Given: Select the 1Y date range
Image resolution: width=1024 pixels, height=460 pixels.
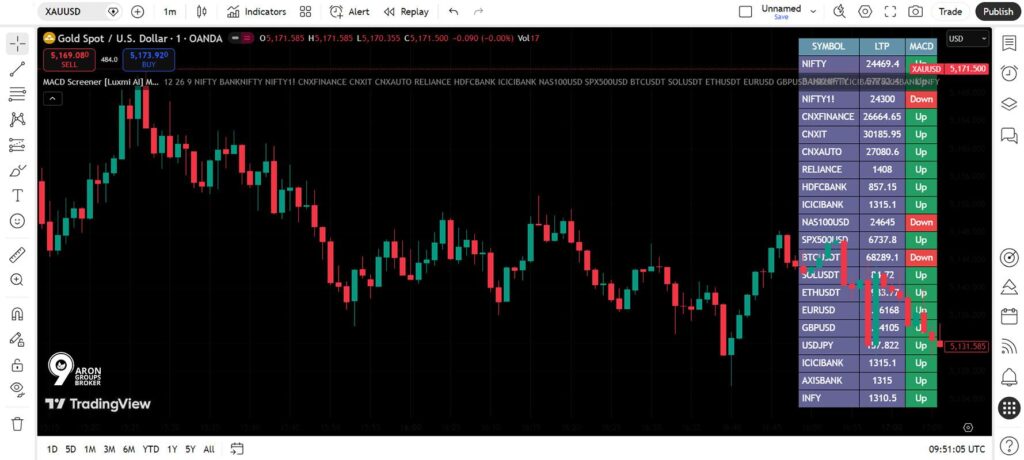Looking at the screenshot, I should (172, 449).
